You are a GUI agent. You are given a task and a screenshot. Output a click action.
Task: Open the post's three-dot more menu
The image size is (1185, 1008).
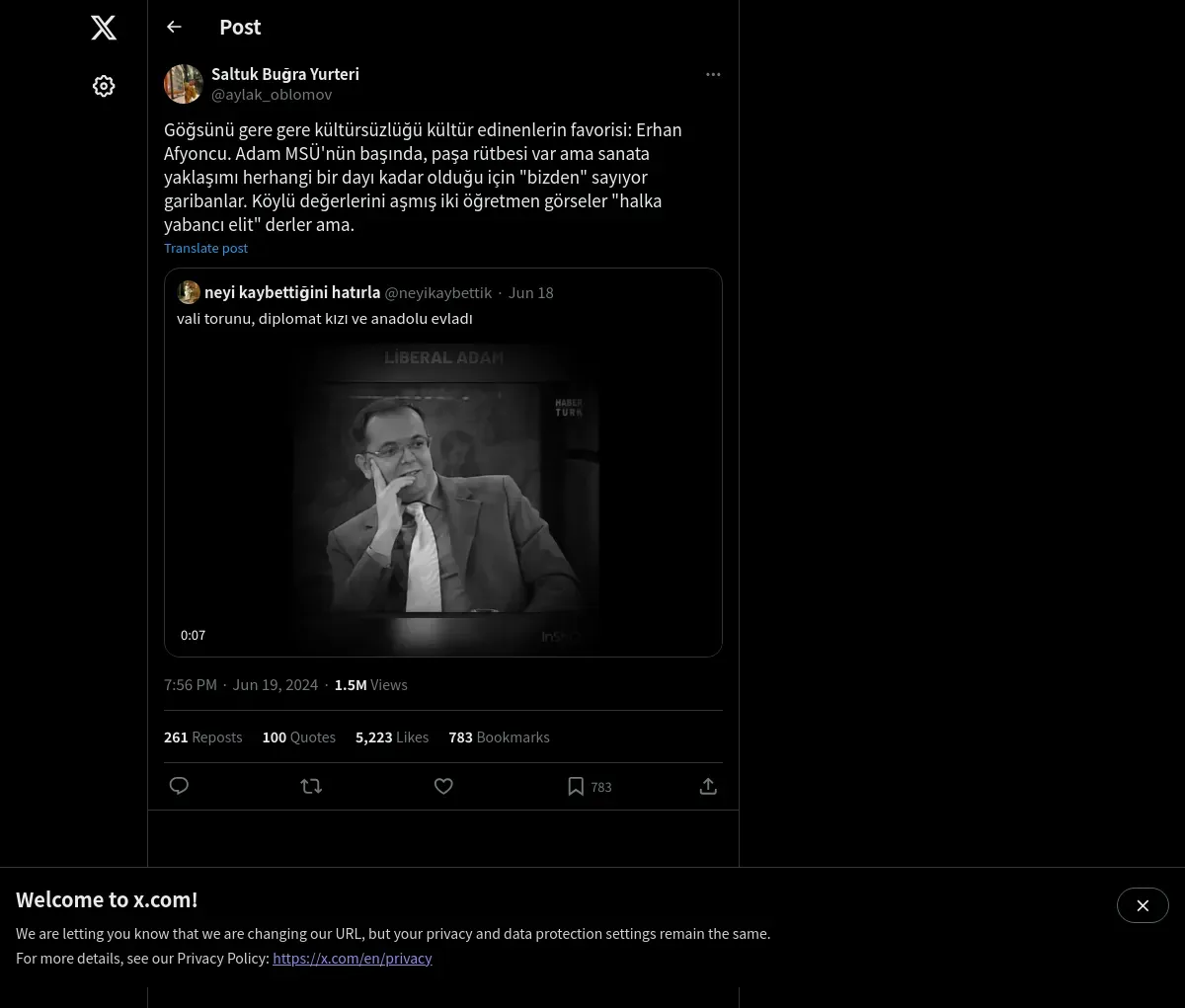(713, 75)
